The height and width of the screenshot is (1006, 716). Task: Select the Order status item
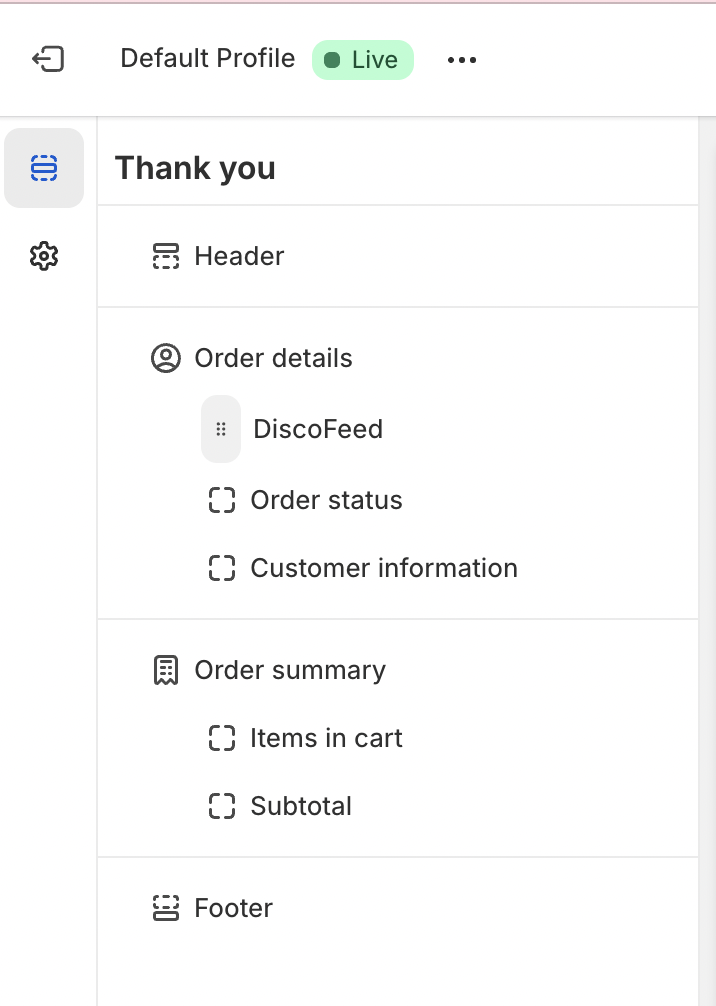(x=326, y=500)
